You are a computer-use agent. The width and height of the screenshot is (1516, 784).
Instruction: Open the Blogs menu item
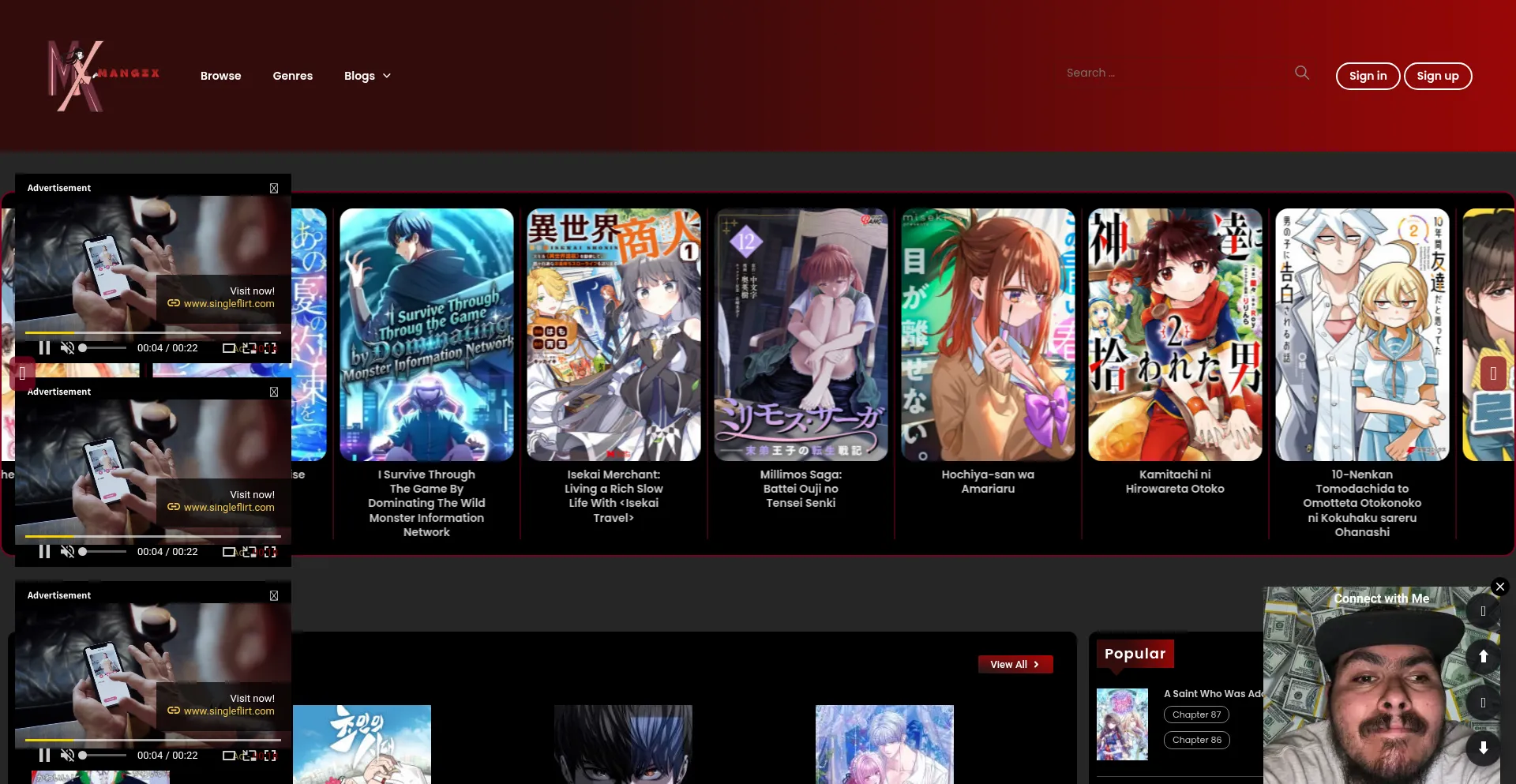(x=359, y=76)
